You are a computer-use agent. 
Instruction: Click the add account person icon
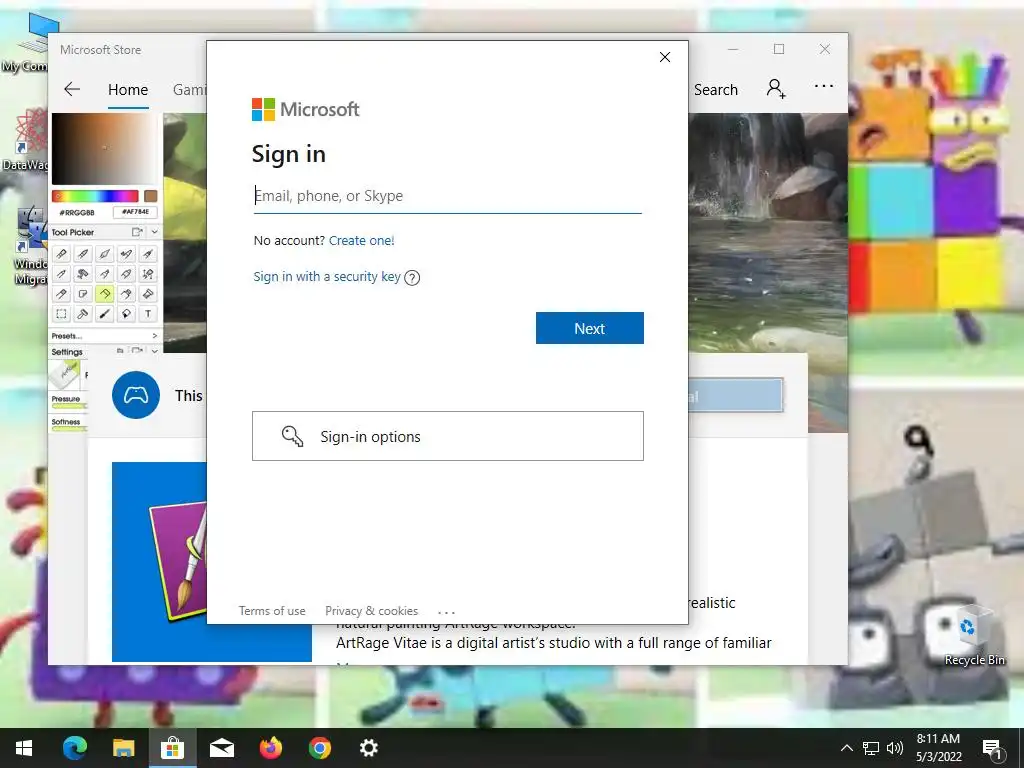[776, 88]
